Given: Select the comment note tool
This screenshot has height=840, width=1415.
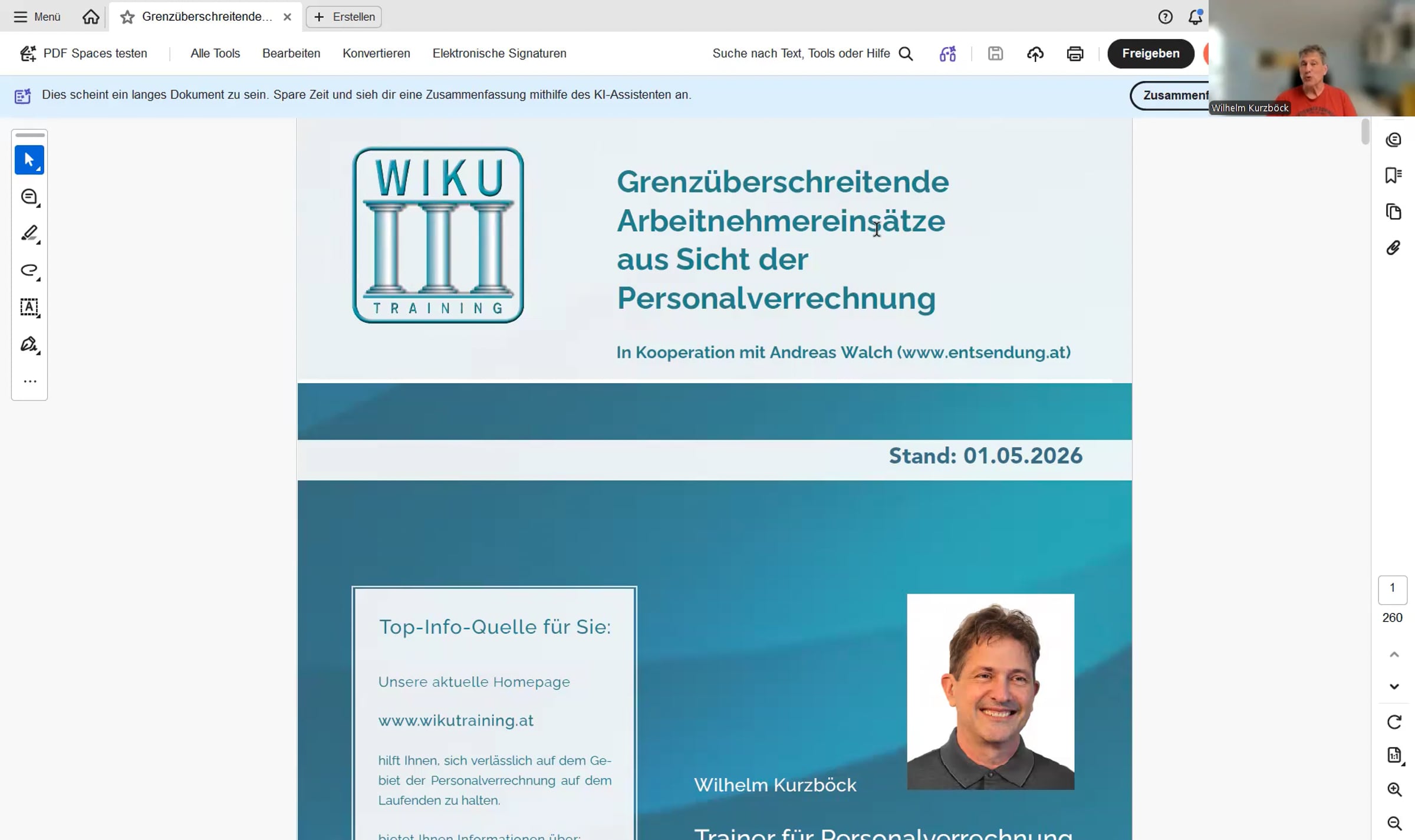Looking at the screenshot, I should pos(29,197).
